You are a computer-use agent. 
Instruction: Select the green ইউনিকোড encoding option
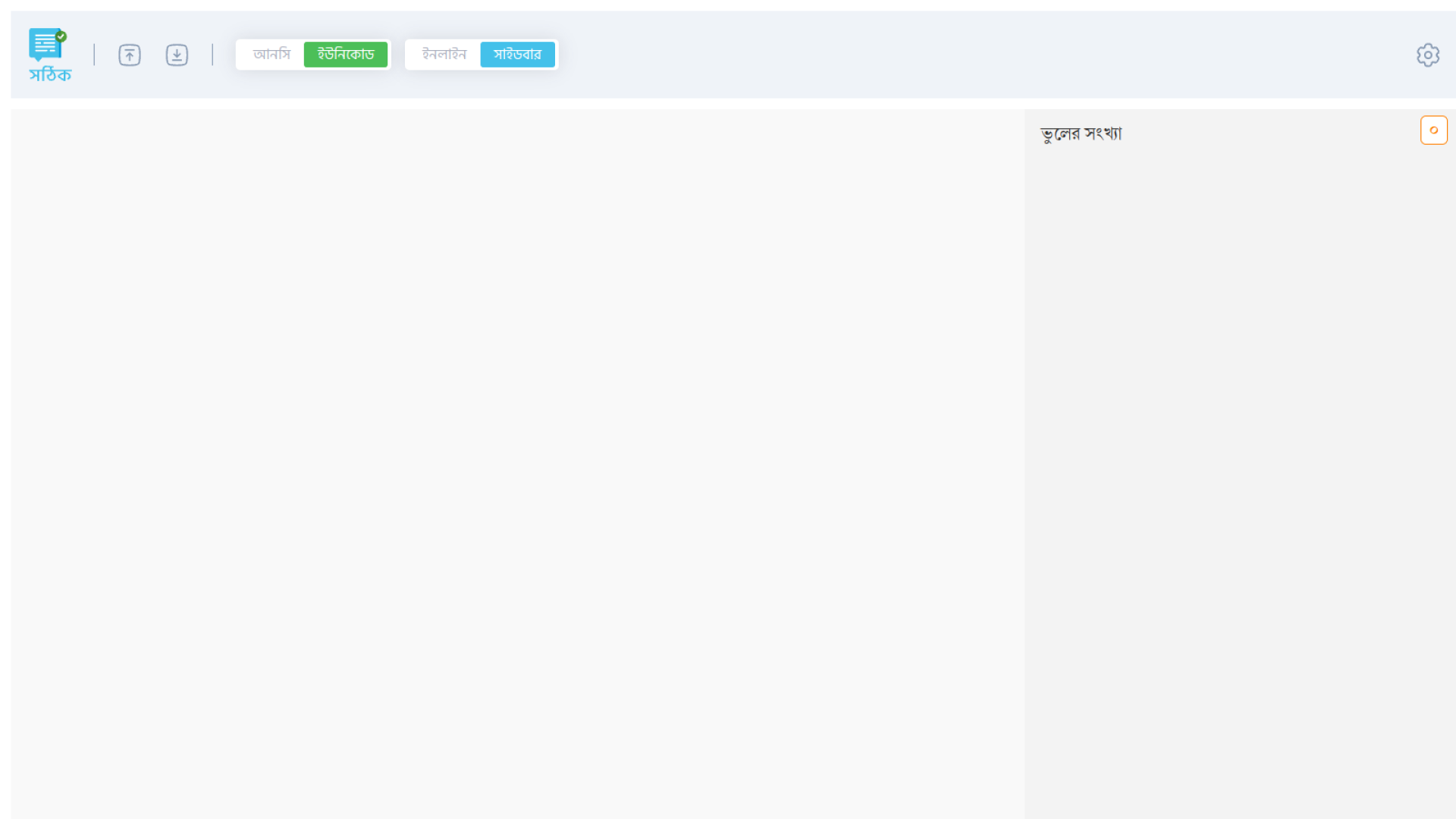pos(345,55)
